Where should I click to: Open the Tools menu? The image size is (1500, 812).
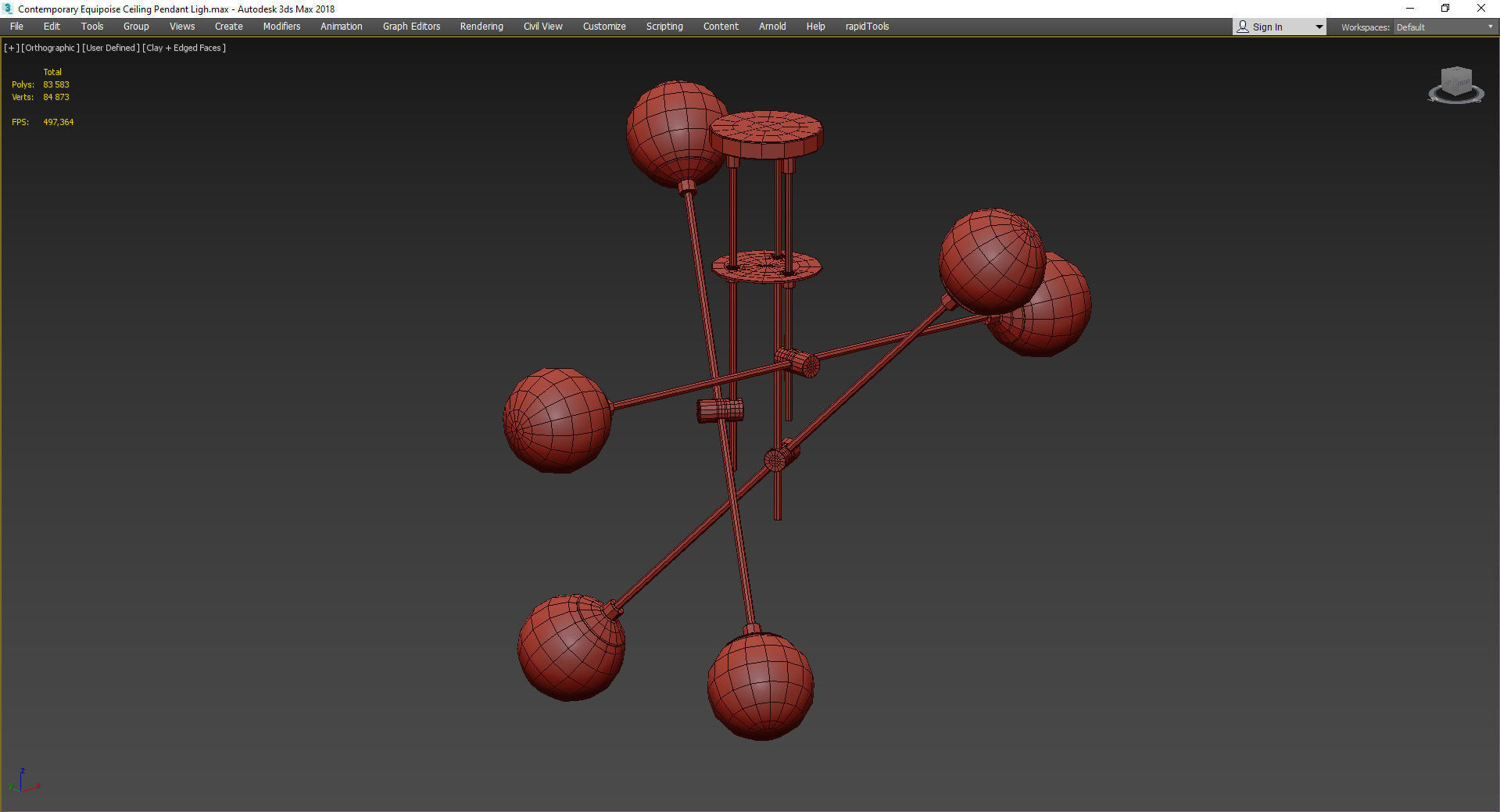click(x=92, y=27)
